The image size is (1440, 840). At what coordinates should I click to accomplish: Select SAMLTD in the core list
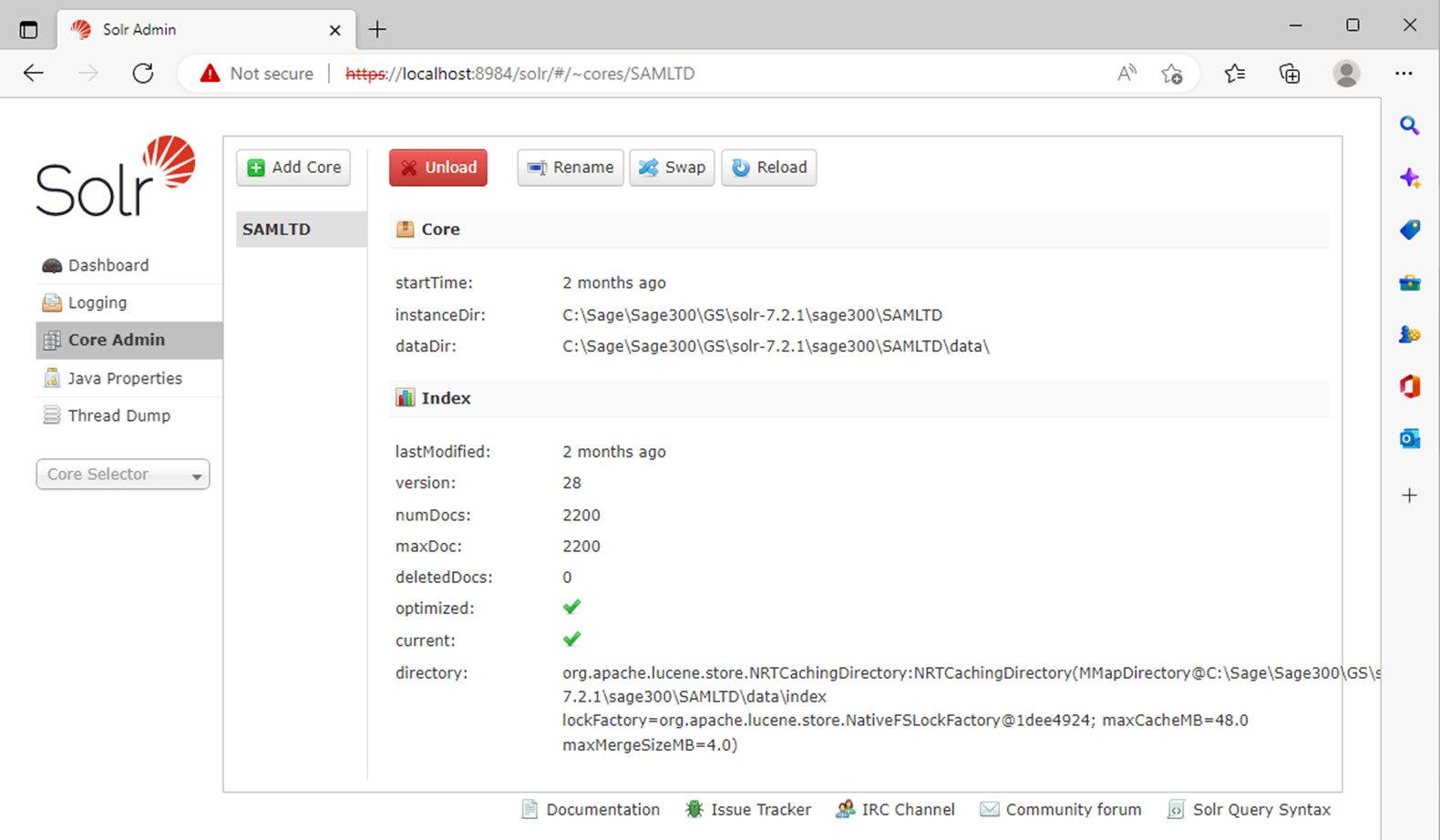pyautogui.click(x=277, y=230)
